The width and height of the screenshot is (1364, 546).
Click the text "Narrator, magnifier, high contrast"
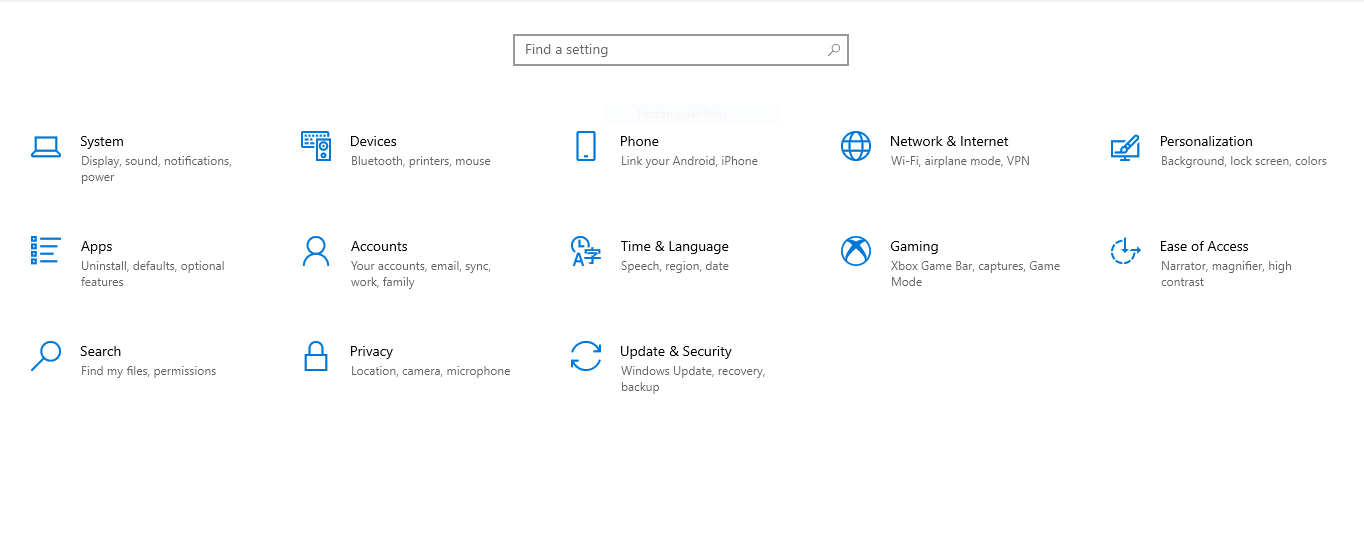[x=1226, y=274]
